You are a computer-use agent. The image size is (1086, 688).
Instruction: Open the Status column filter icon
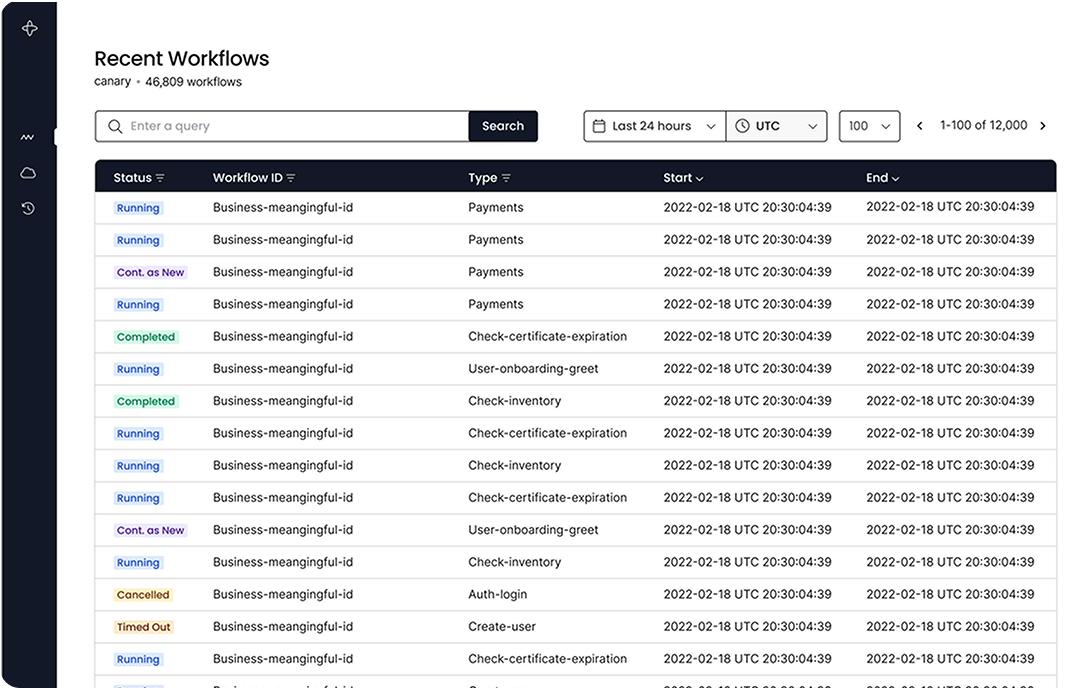pyautogui.click(x=160, y=177)
